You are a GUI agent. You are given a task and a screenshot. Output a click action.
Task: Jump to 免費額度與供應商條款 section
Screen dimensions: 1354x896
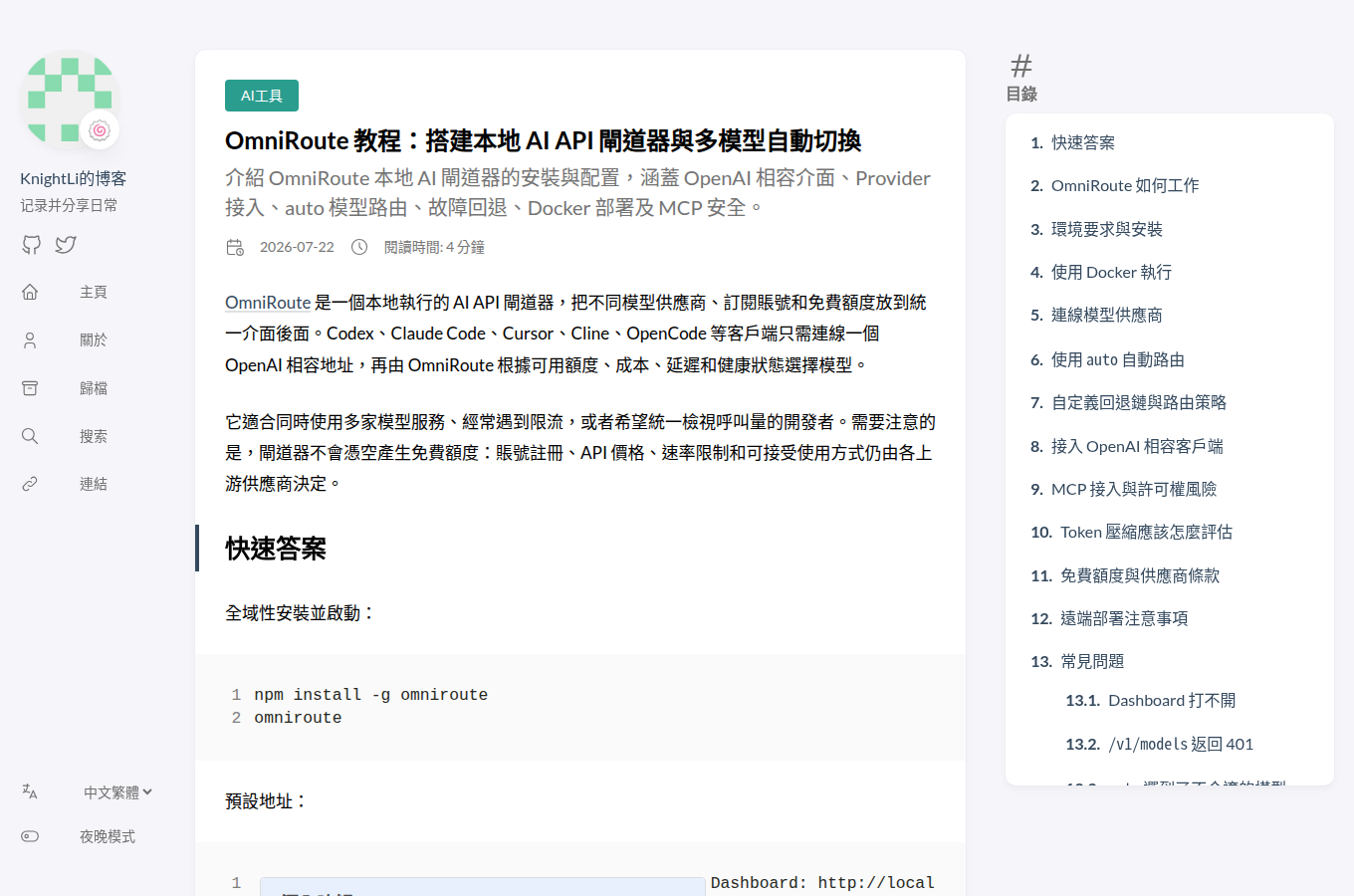point(1140,575)
